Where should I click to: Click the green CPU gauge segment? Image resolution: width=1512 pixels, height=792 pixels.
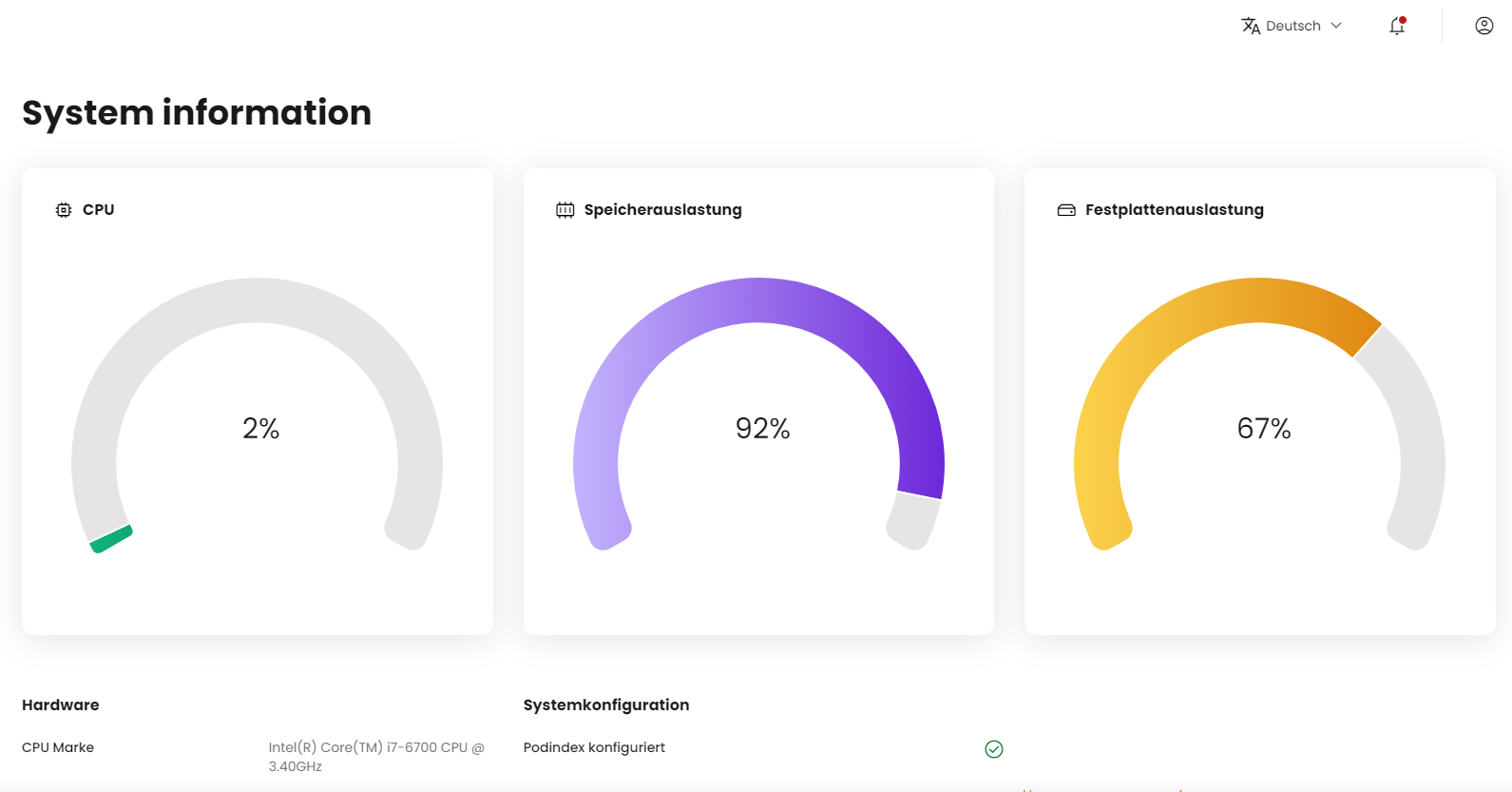click(111, 539)
